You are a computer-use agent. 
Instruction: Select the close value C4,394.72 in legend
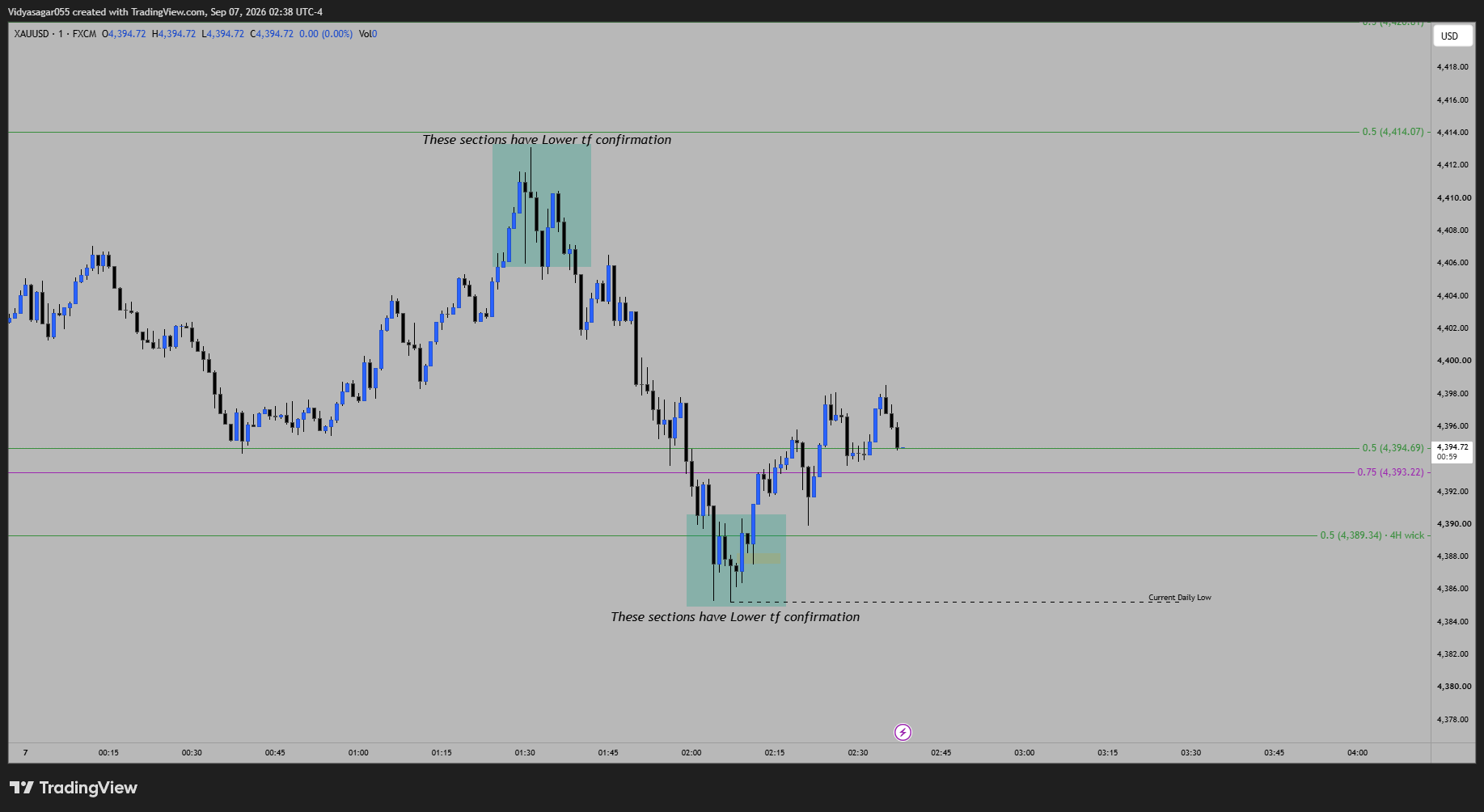(272, 34)
